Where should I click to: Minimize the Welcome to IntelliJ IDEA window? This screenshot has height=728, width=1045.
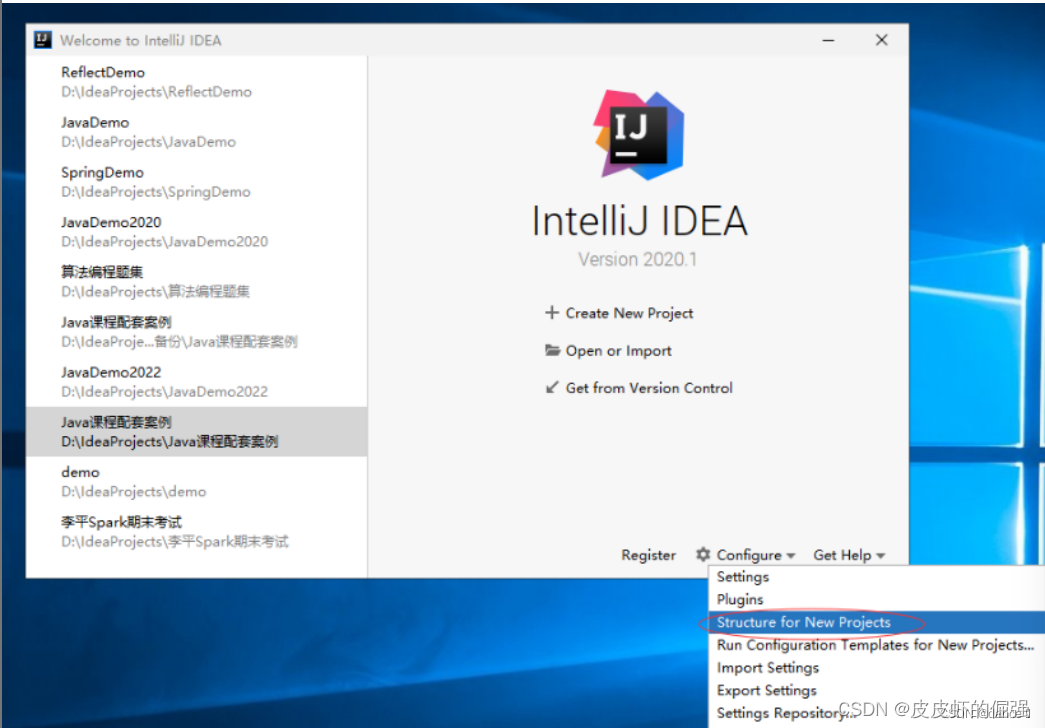pos(828,40)
